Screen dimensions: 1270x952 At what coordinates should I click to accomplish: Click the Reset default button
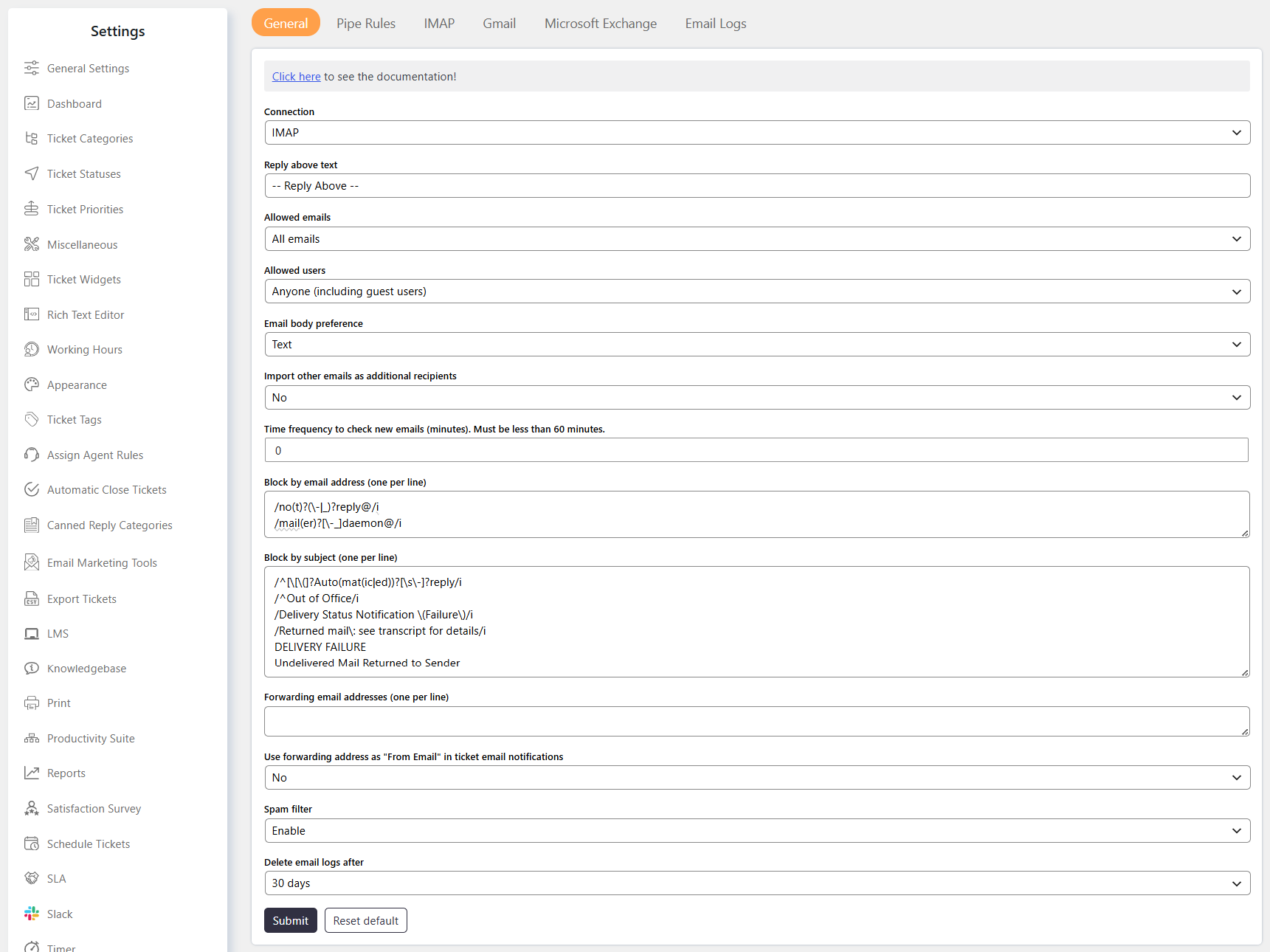[x=366, y=920]
